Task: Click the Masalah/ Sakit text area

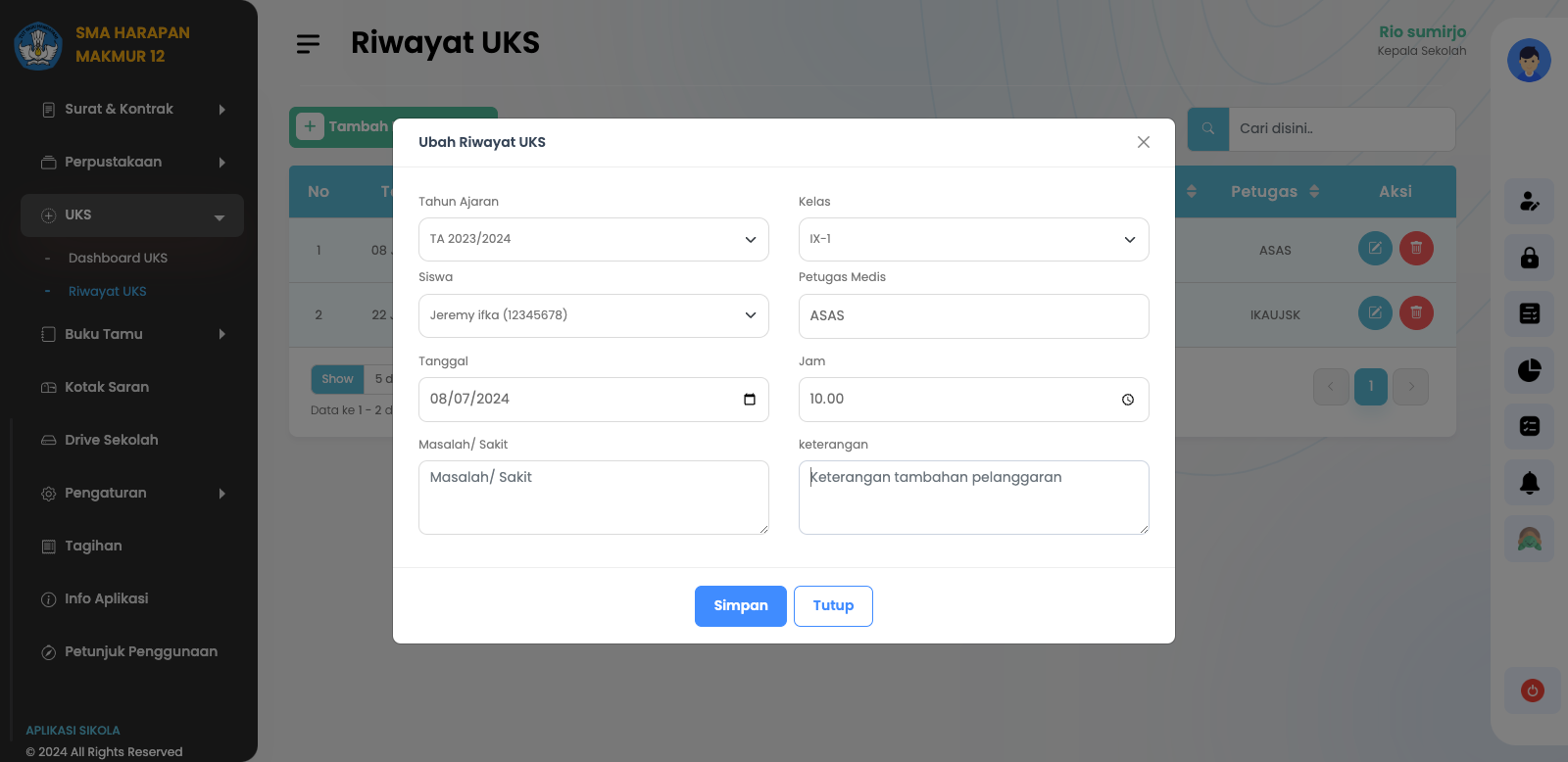Action: tap(593, 498)
